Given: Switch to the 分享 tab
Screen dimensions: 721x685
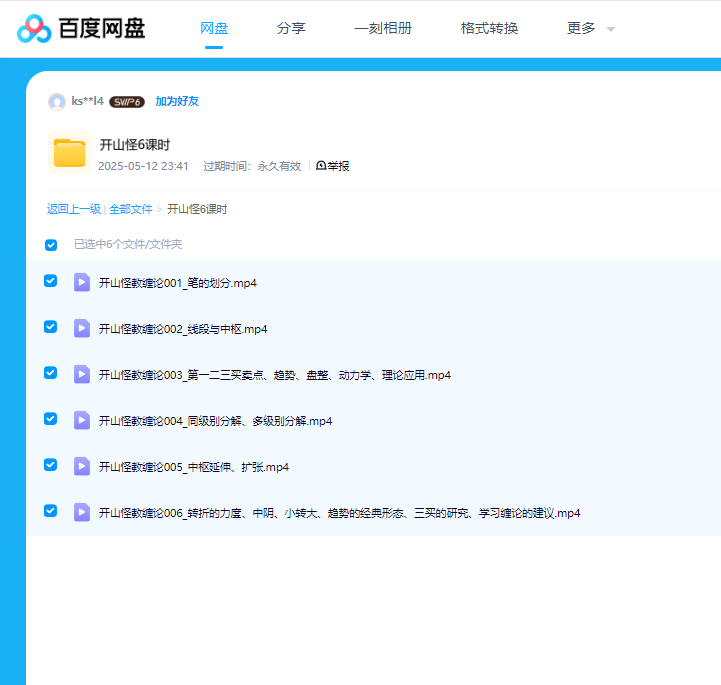Looking at the screenshot, I should click(291, 28).
